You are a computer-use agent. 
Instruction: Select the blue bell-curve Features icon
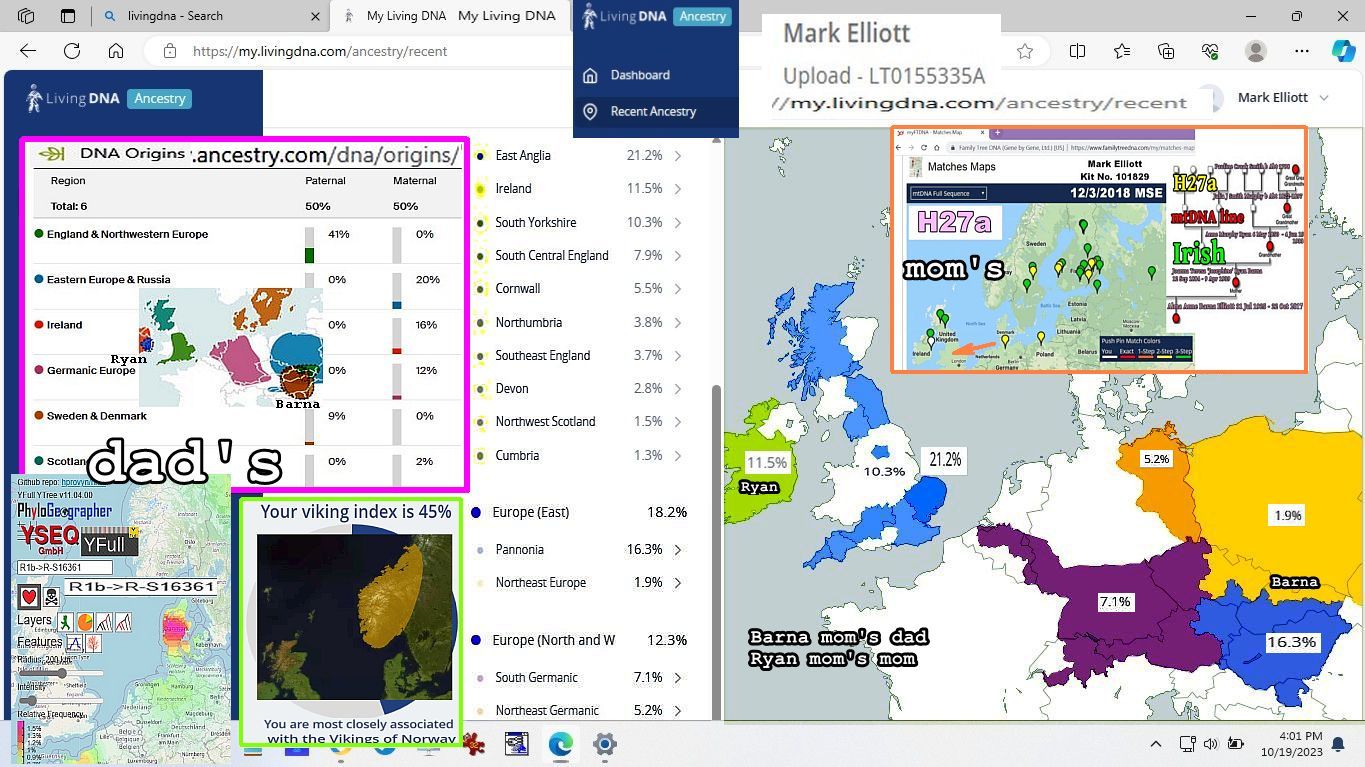[x=76, y=643]
